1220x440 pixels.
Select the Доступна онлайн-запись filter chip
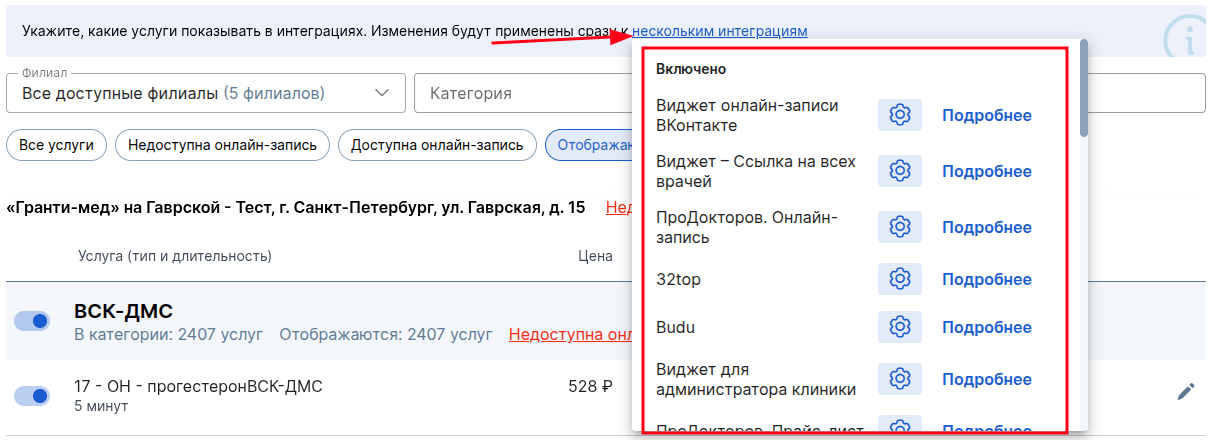tap(437, 145)
